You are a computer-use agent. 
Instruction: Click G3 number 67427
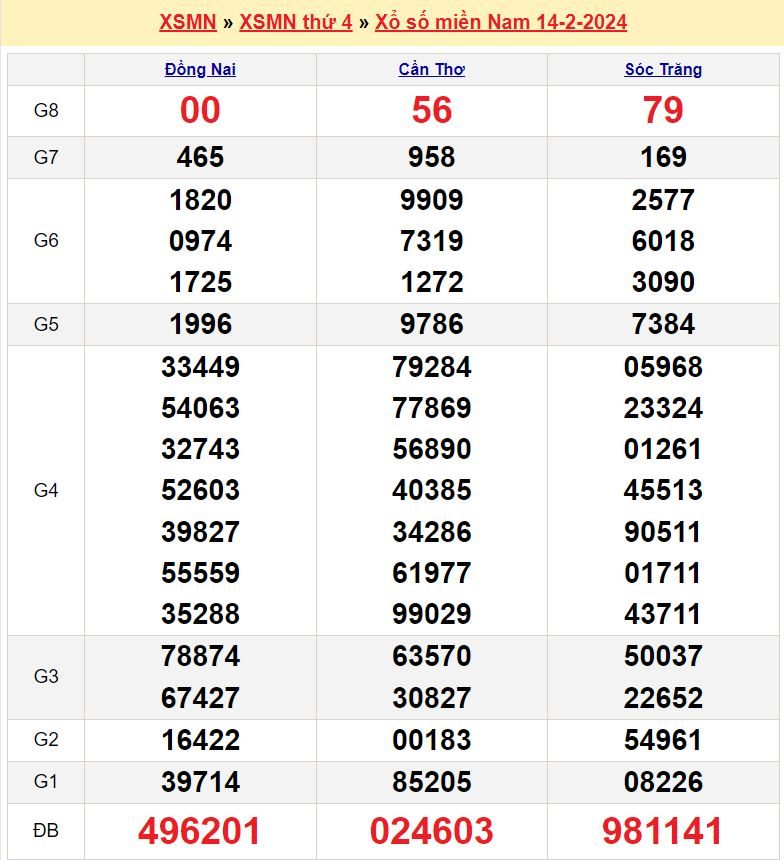pyautogui.click(x=200, y=698)
